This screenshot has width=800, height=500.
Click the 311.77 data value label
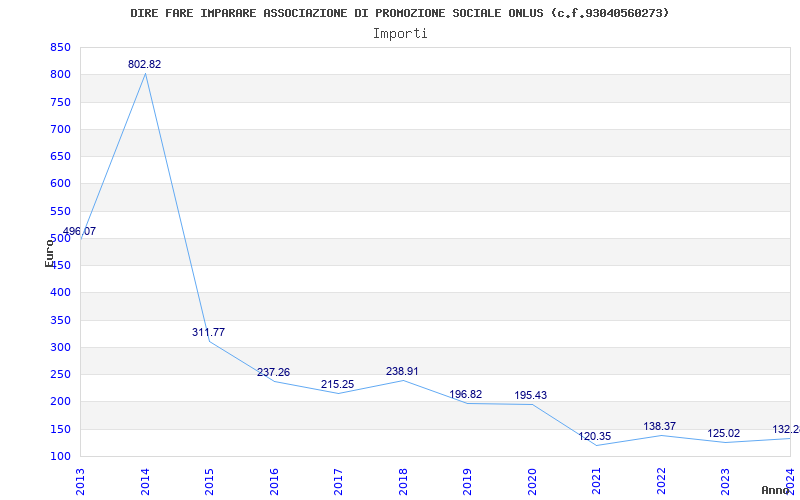point(208,332)
